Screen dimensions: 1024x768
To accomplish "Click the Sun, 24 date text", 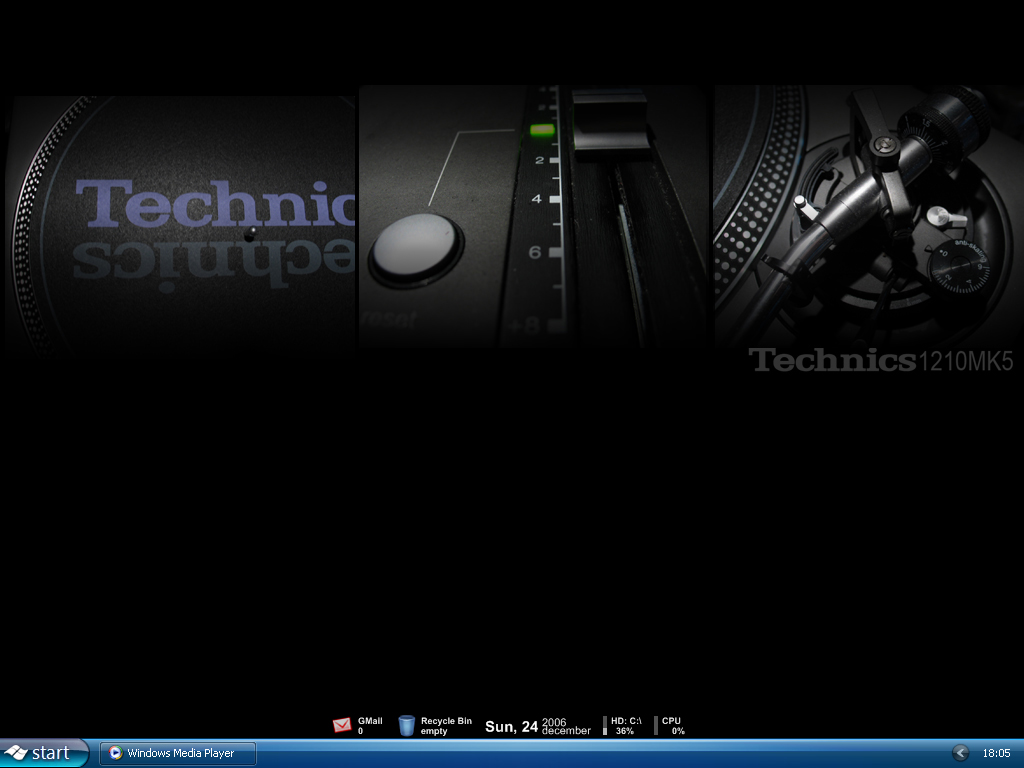I will [x=511, y=726].
